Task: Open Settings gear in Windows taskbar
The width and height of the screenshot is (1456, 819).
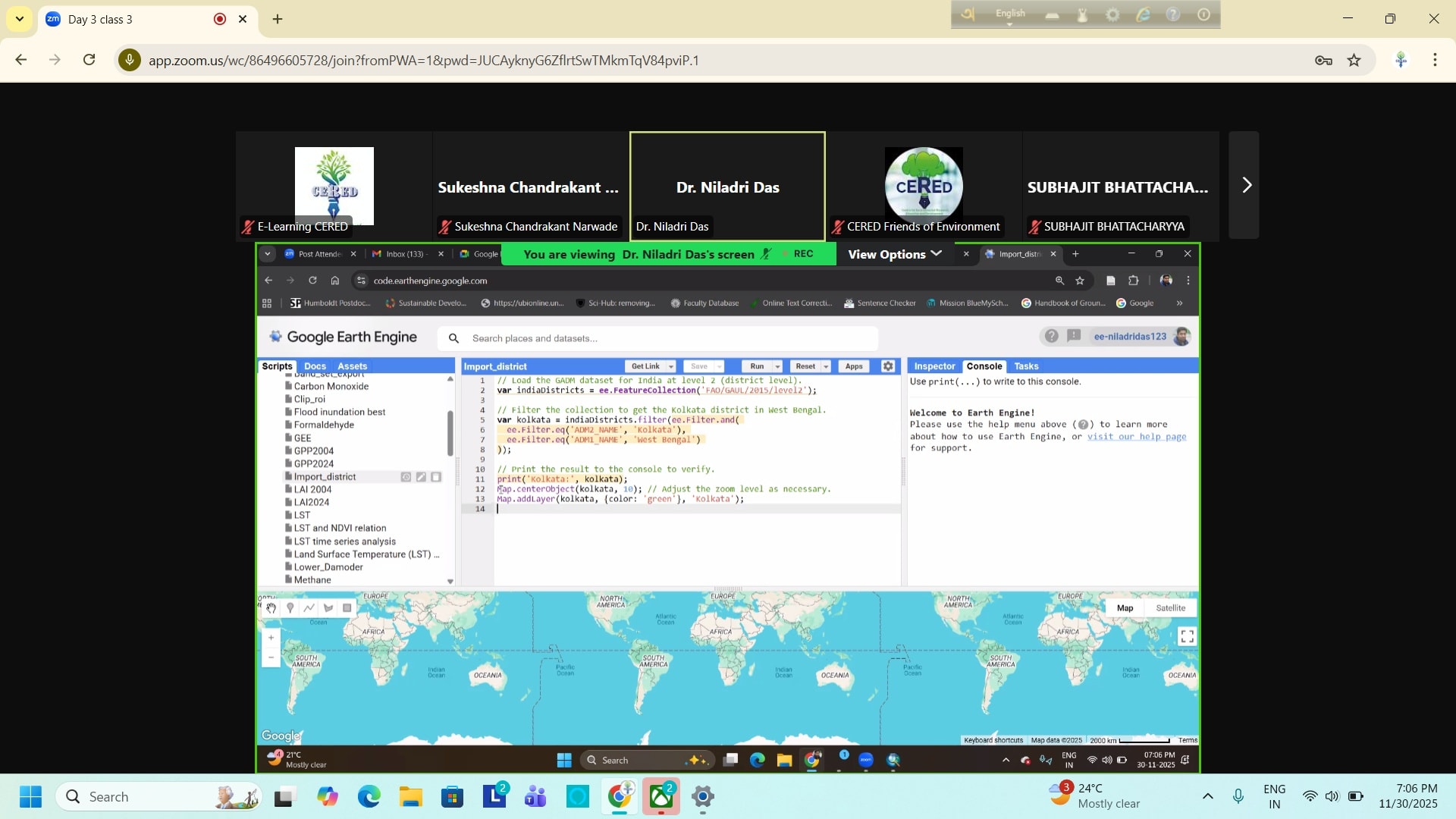Action: click(x=703, y=797)
